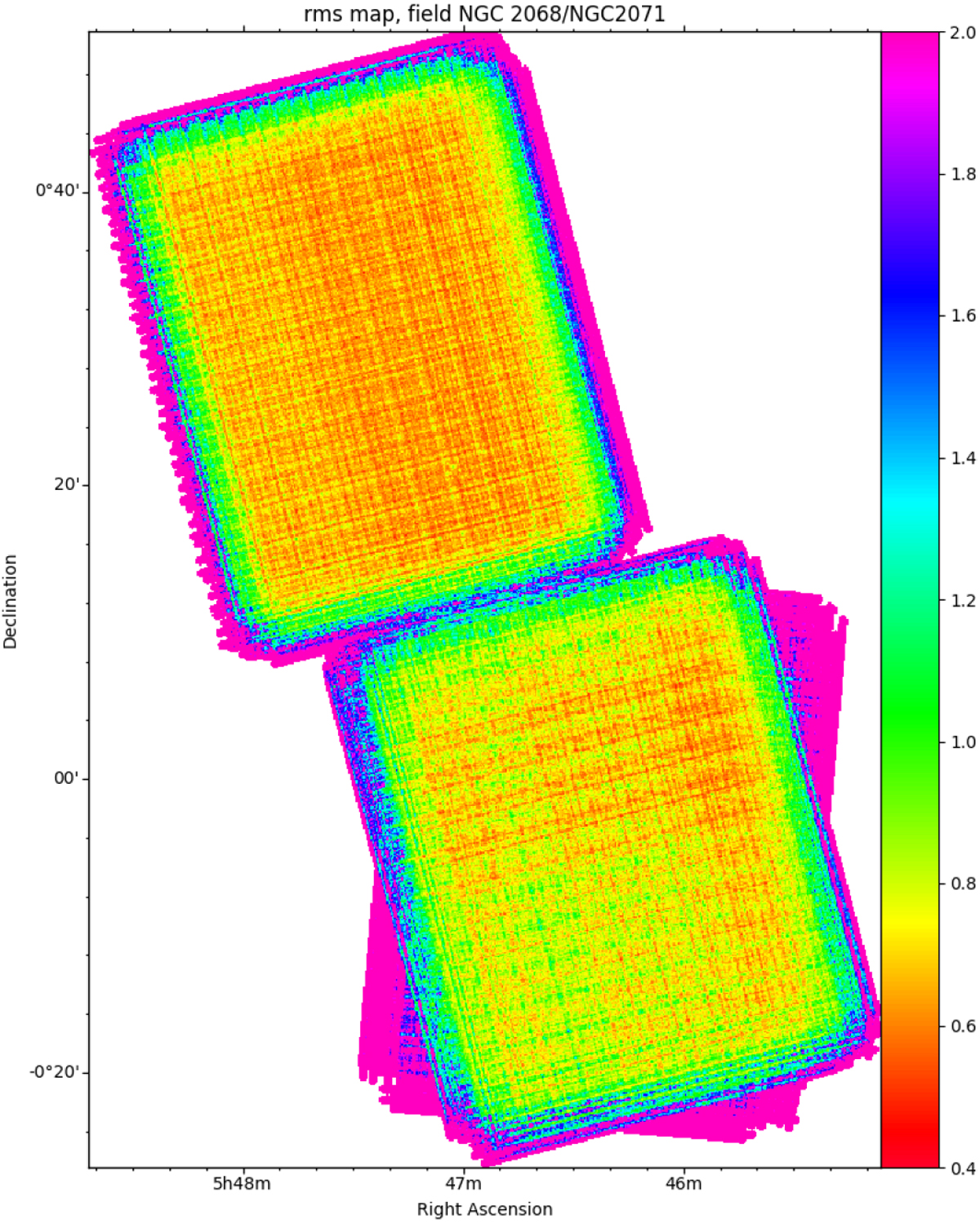980x1224 pixels.
Task: Click the 5h48m right ascension tick label
Action: coord(242,1184)
